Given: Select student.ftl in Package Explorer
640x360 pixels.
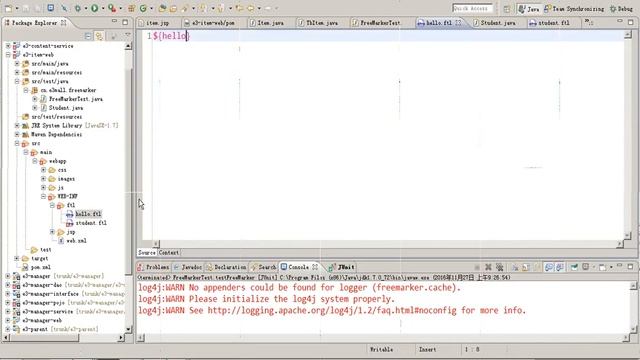Looking at the screenshot, I should (x=86, y=223).
